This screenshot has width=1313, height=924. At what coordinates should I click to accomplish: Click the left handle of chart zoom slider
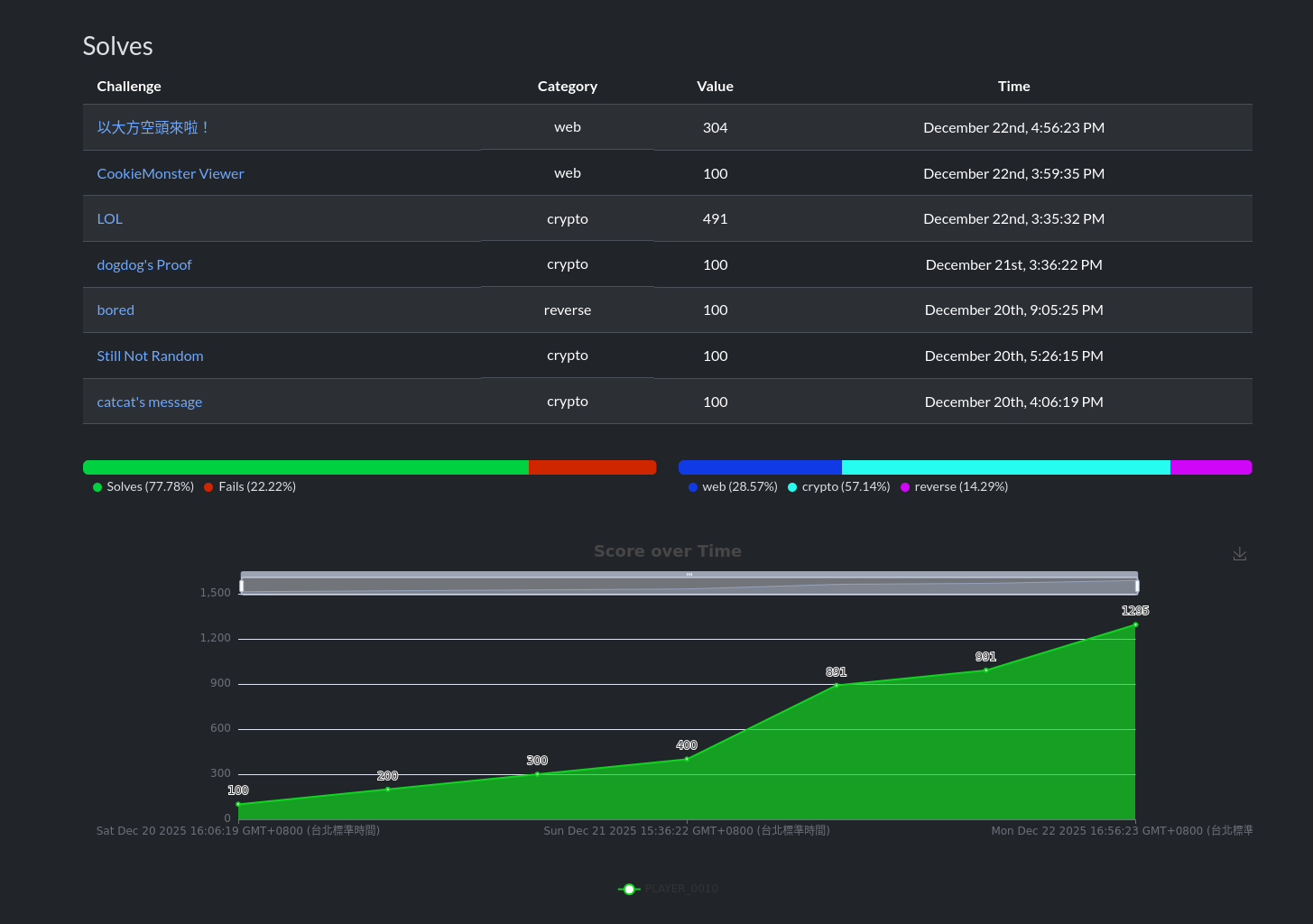coord(241,586)
